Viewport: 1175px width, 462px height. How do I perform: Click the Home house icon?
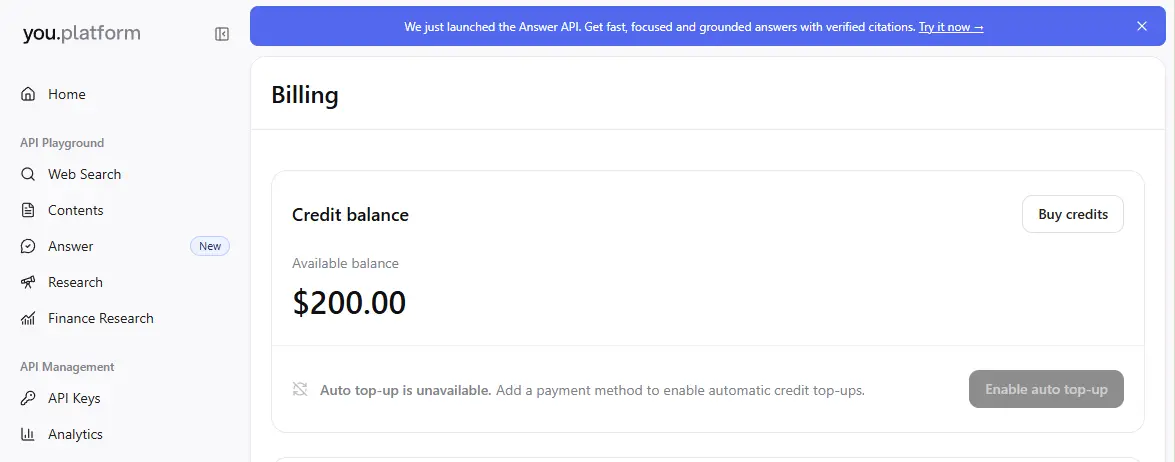[28, 94]
